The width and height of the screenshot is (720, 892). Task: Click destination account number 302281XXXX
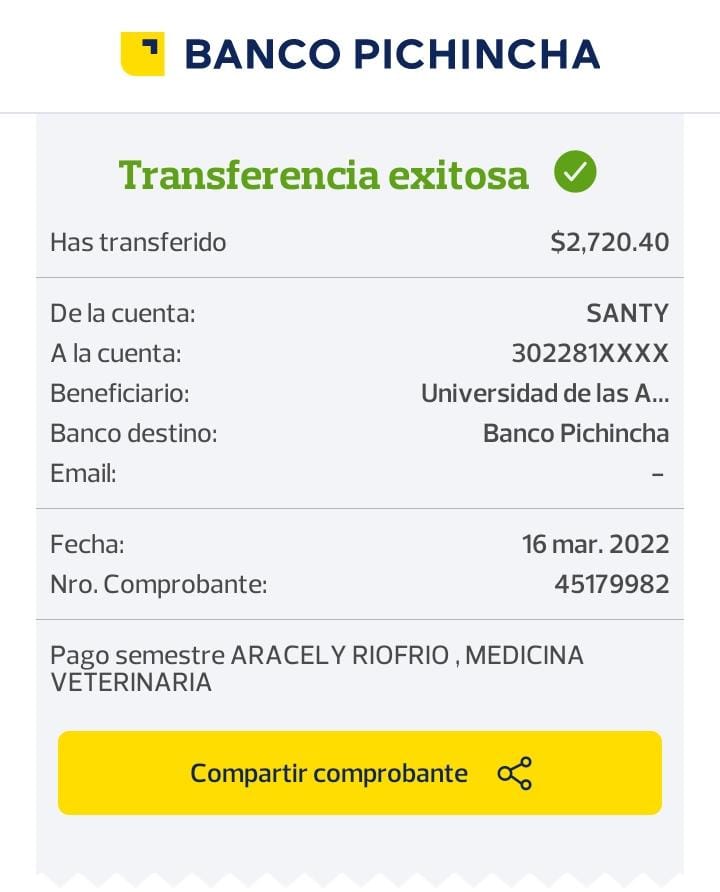[x=590, y=353]
